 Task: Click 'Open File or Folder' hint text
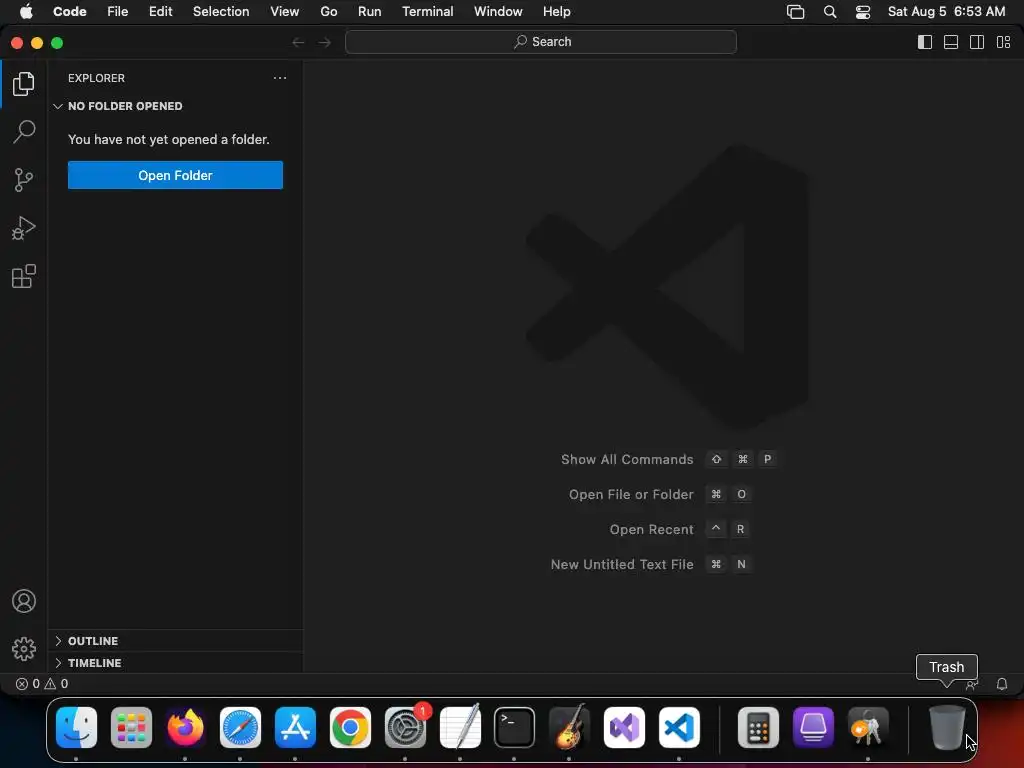pyautogui.click(x=631, y=494)
